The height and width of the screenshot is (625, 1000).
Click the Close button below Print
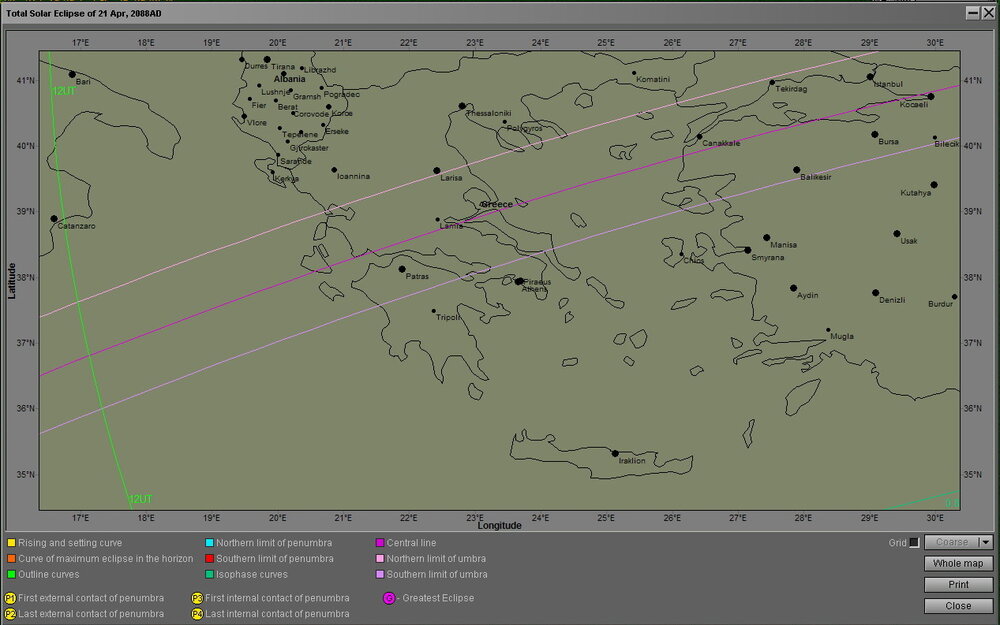coord(958,606)
